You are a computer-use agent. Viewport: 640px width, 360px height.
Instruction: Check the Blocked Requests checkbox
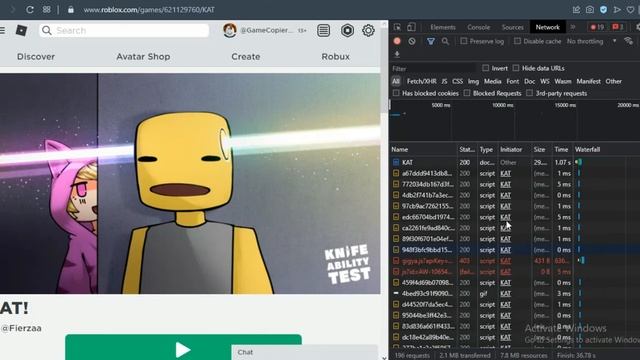467,93
